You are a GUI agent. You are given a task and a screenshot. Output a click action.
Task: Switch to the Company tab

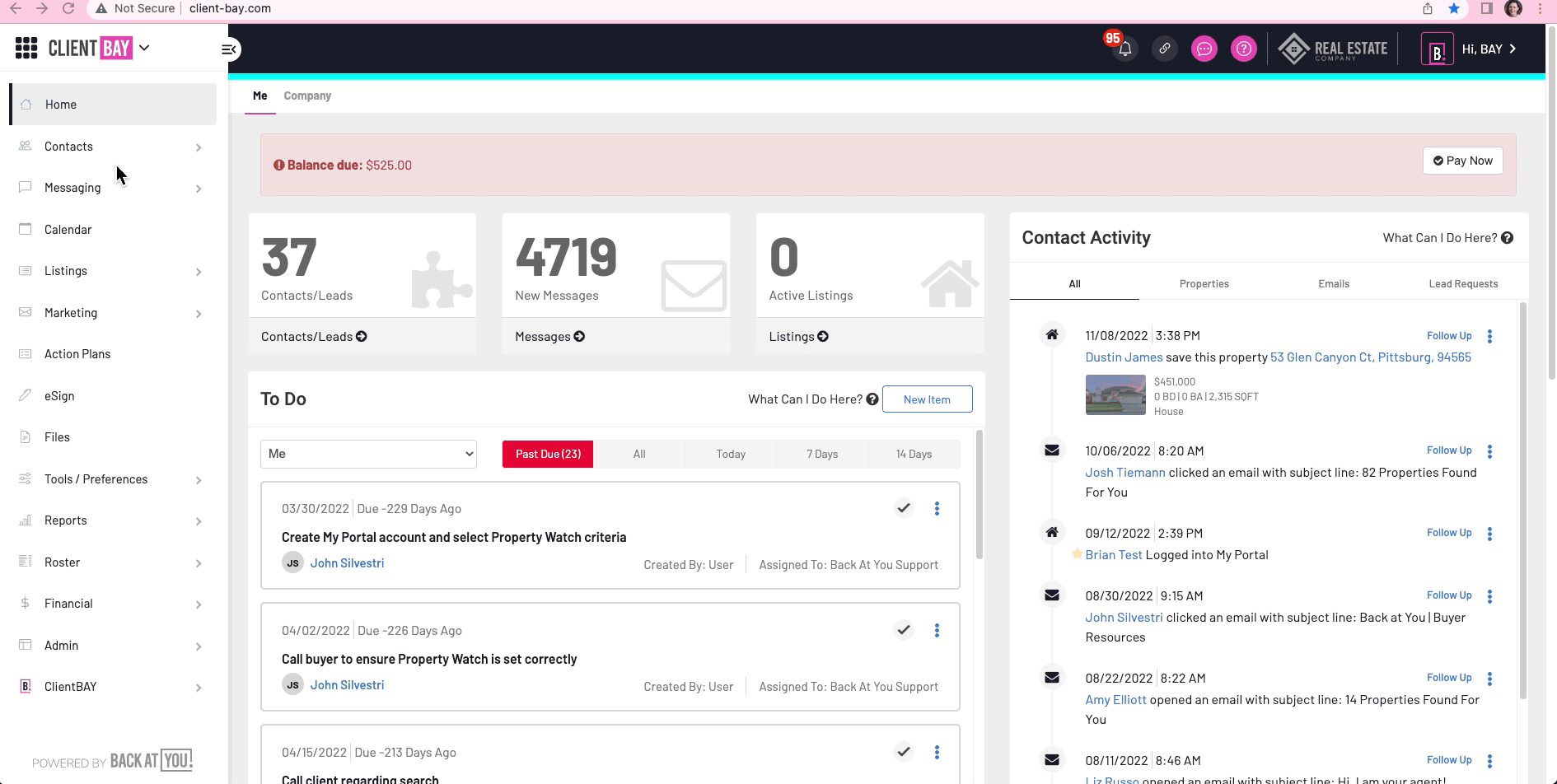click(307, 96)
